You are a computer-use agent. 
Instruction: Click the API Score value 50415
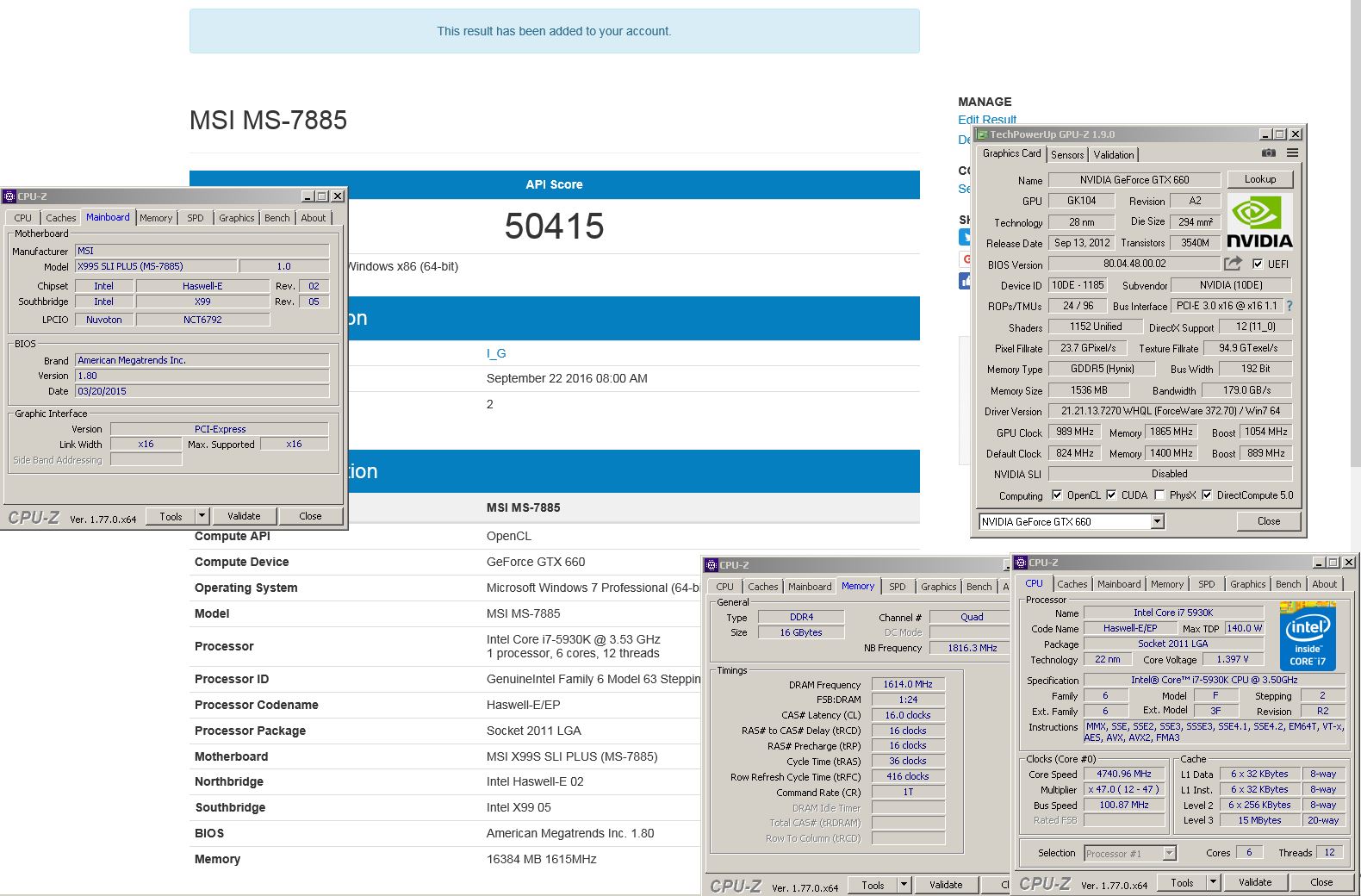554,227
